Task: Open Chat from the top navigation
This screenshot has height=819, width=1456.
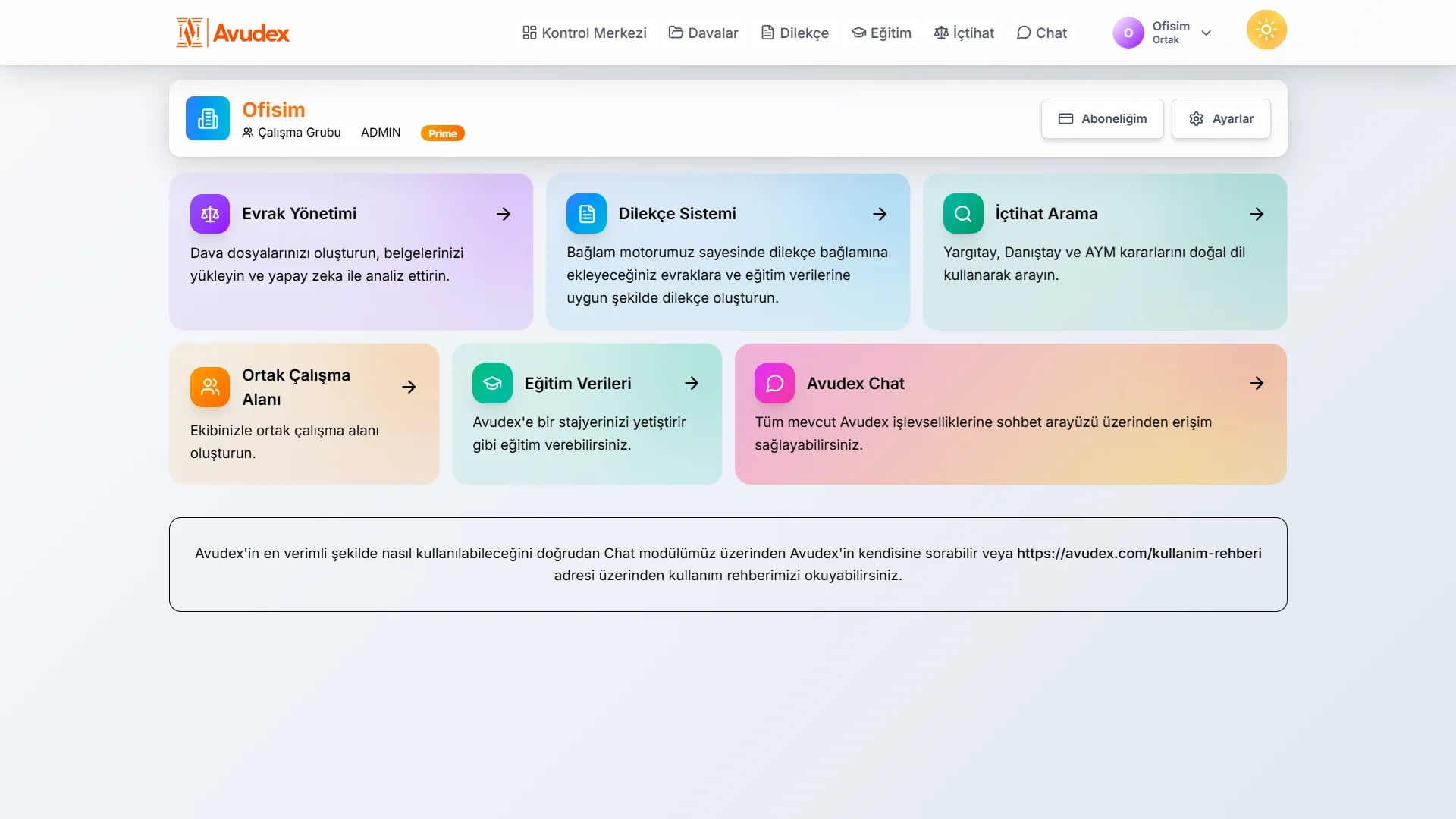Action: tap(1042, 33)
